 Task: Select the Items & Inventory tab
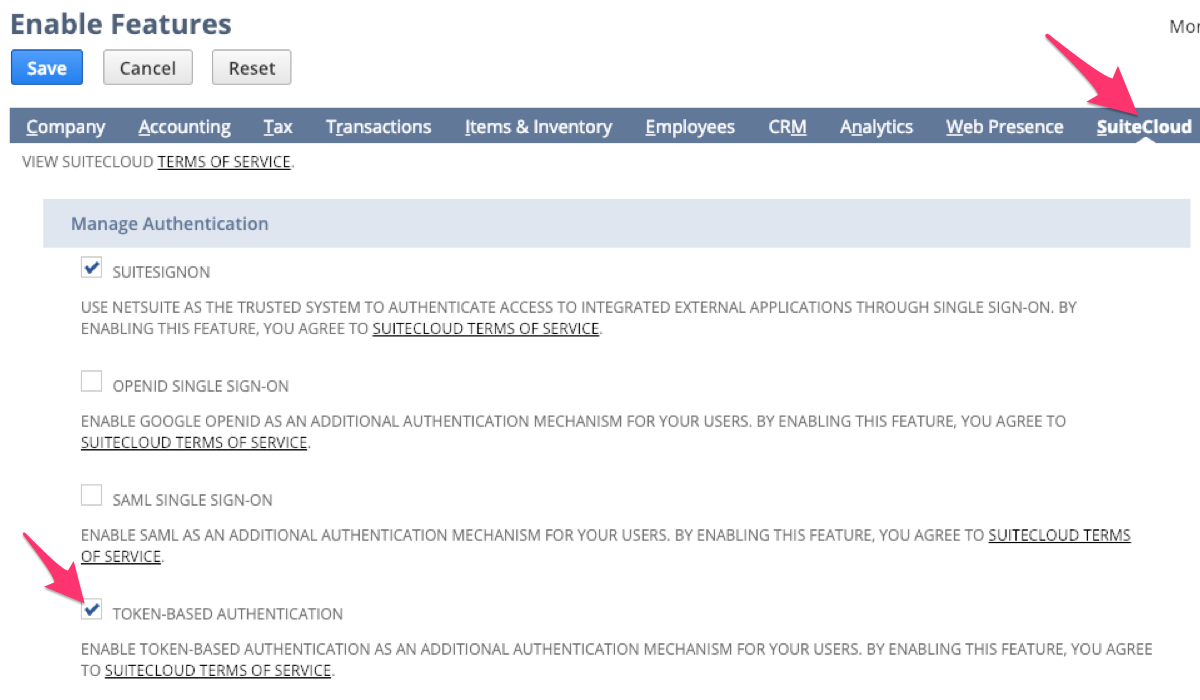[x=538, y=127]
